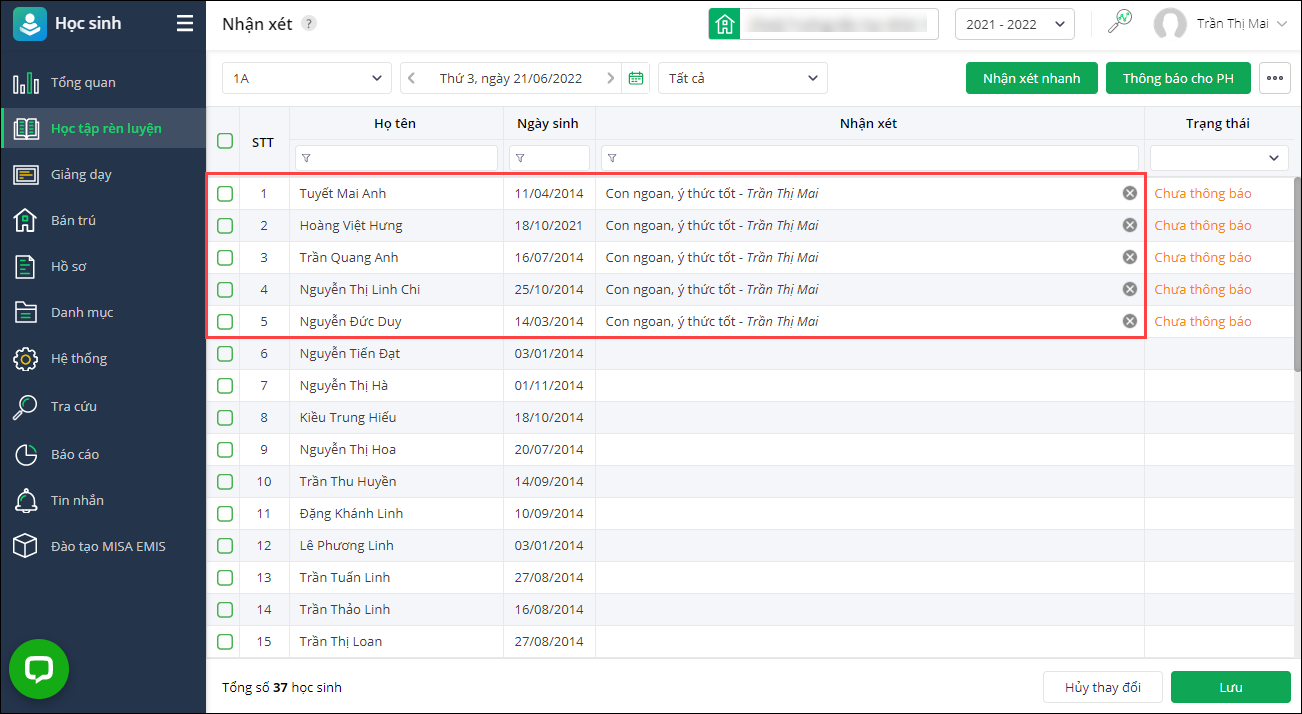Open Học tập rèn luyện book icon

pos(26,128)
